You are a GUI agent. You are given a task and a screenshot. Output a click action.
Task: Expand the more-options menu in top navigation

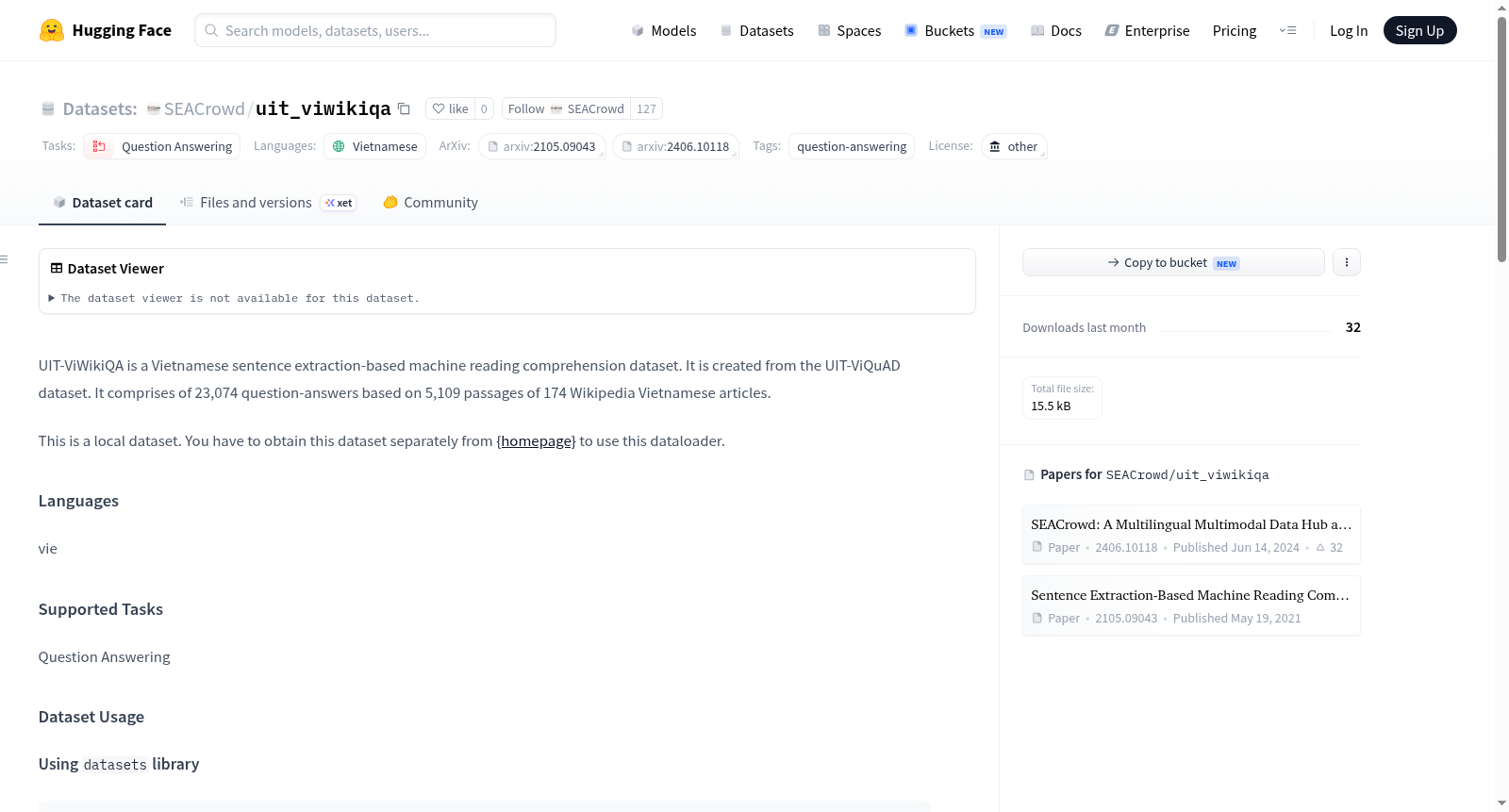(1287, 30)
